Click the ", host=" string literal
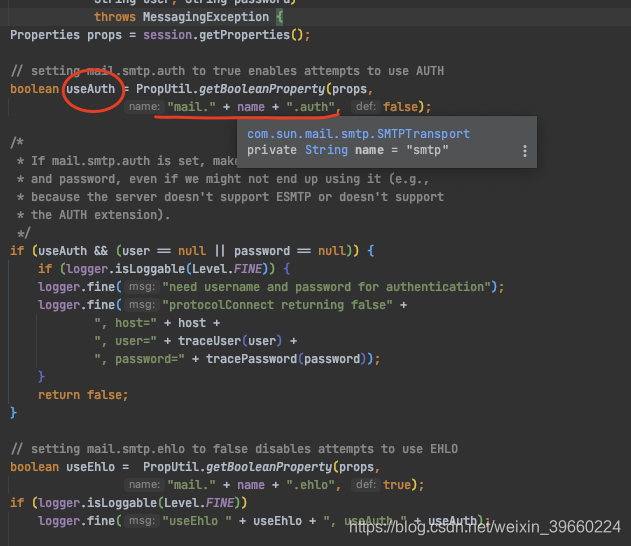This screenshot has width=631, height=546. pyautogui.click(x=125, y=323)
